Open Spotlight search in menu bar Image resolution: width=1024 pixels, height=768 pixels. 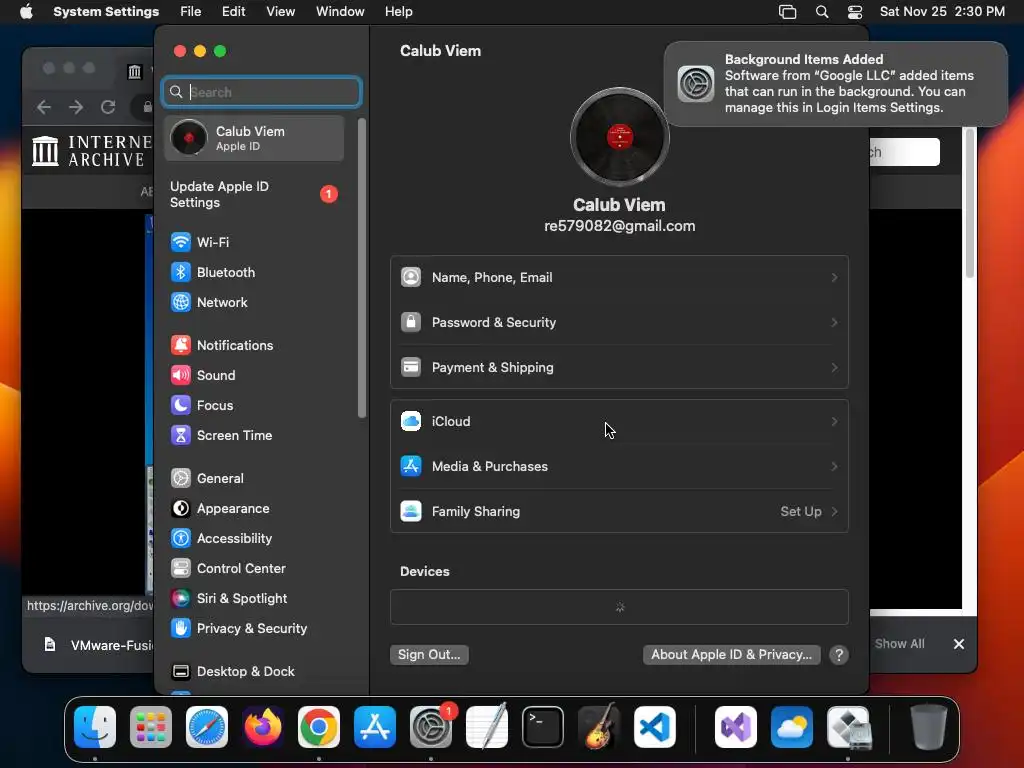point(822,12)
